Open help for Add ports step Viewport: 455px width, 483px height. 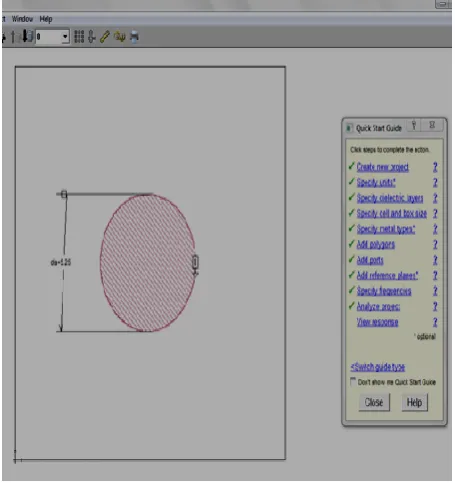(435, 260)
